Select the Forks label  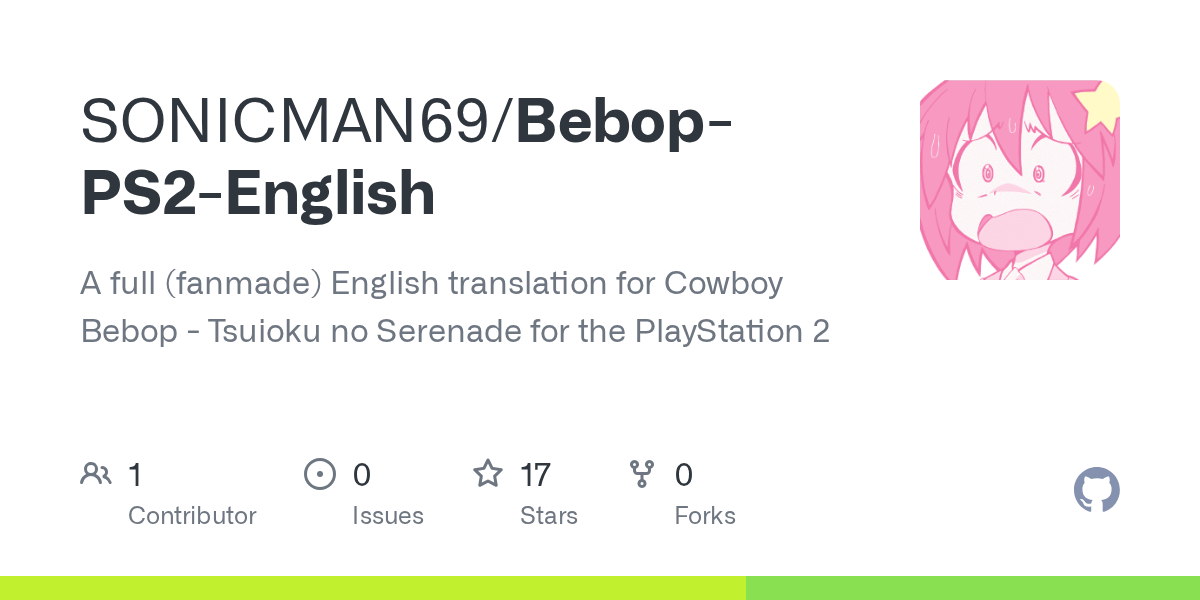coord(705,516)
